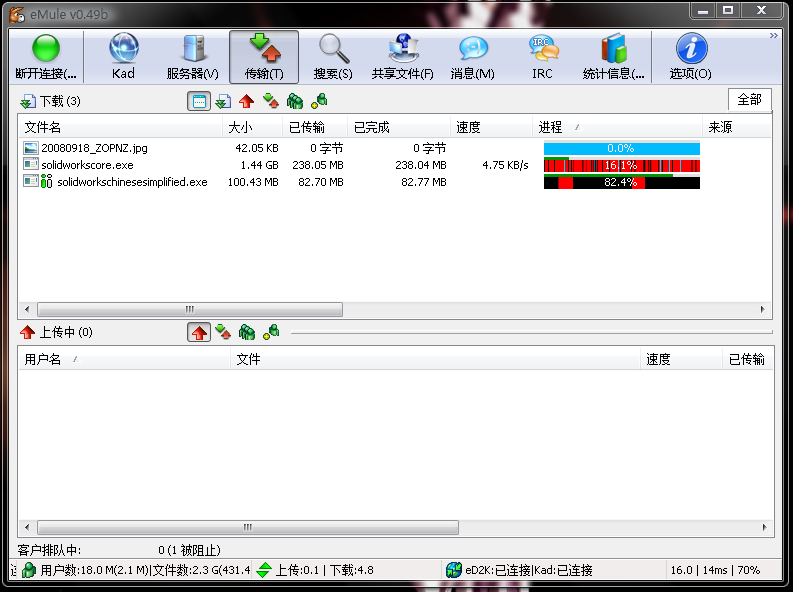The height and width of the screenshot is (592, 793).
Task: Sort by 大小 size column header
Action: tap(252, 127)
